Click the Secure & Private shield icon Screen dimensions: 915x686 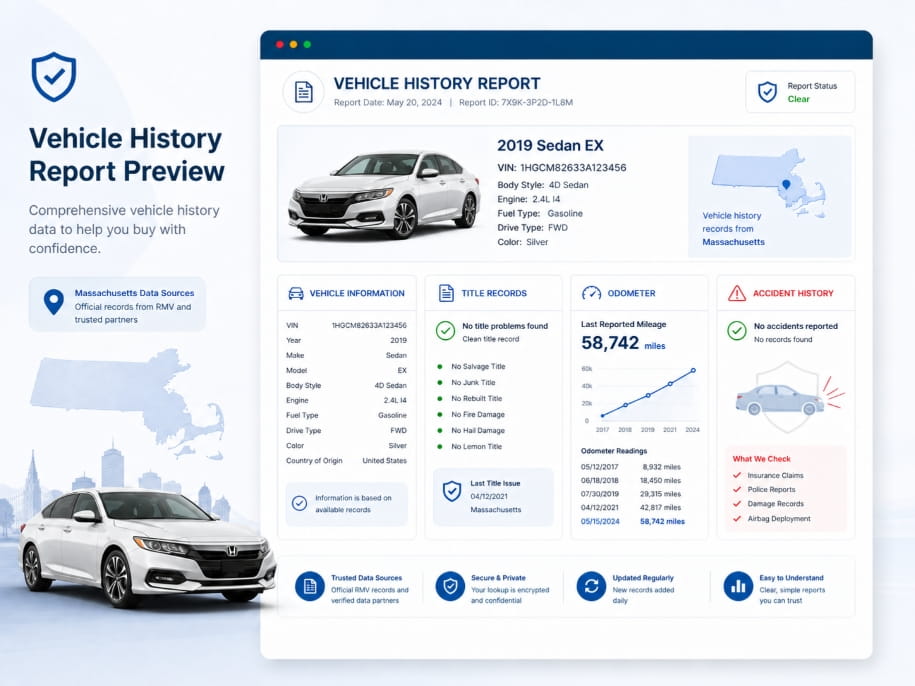[450, 586]
